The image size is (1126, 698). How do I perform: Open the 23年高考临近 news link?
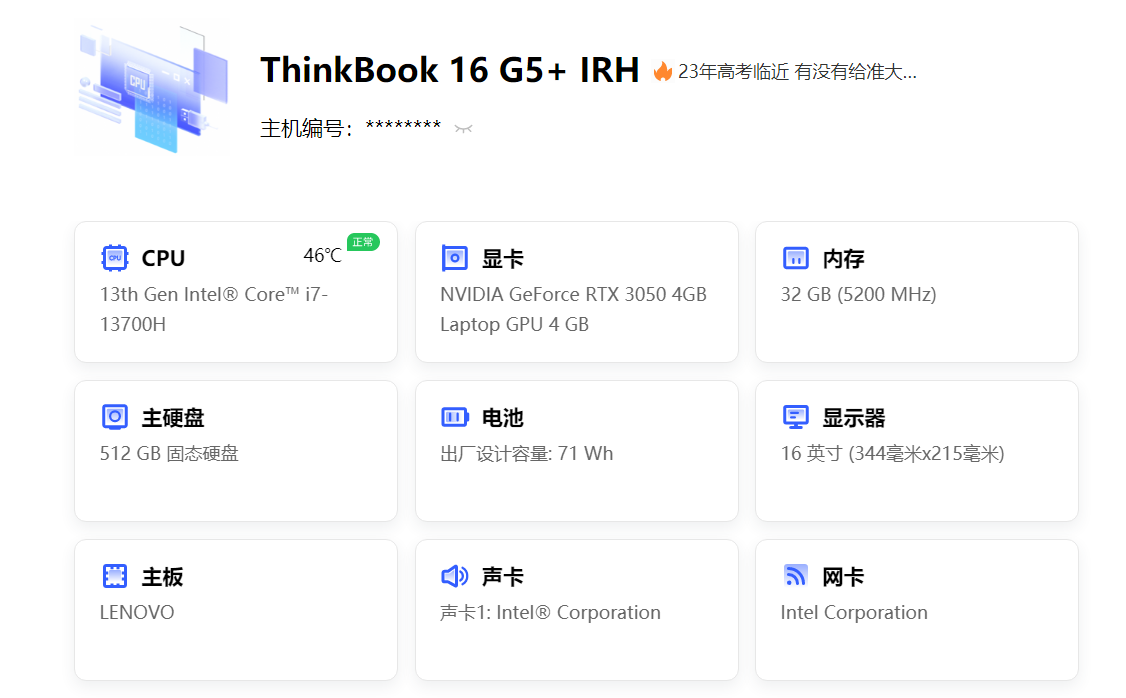797,72
